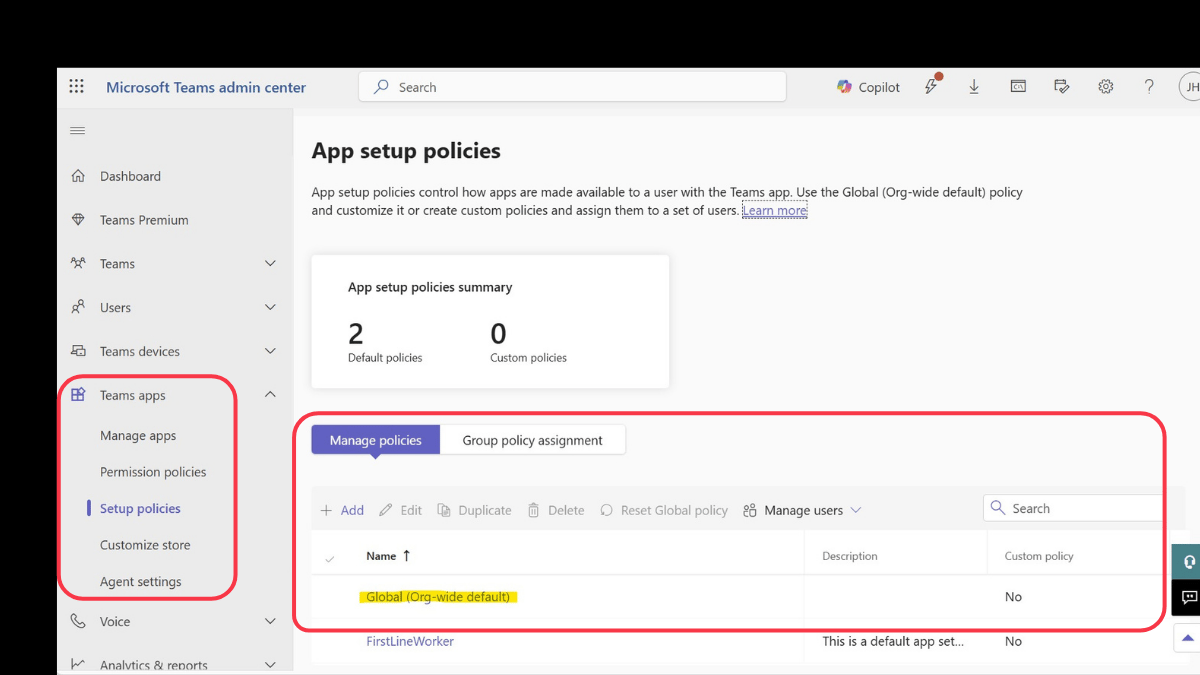Follow the Learn more link
The width and height of the screenshot is (1200, 675).
[x=774, y=211]
